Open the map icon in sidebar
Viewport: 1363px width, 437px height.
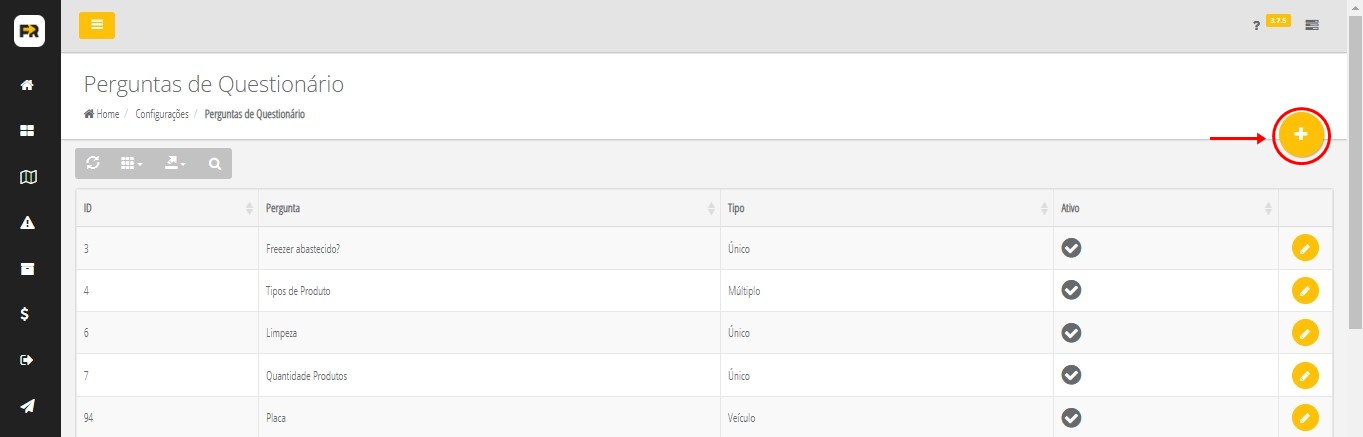point(28,177)
